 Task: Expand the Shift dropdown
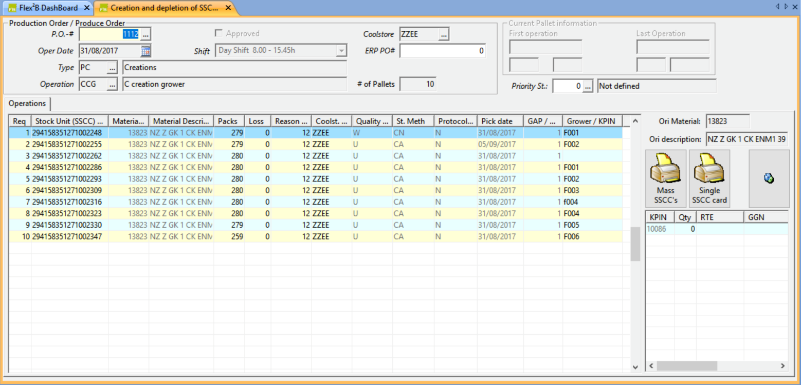(341, 51)
